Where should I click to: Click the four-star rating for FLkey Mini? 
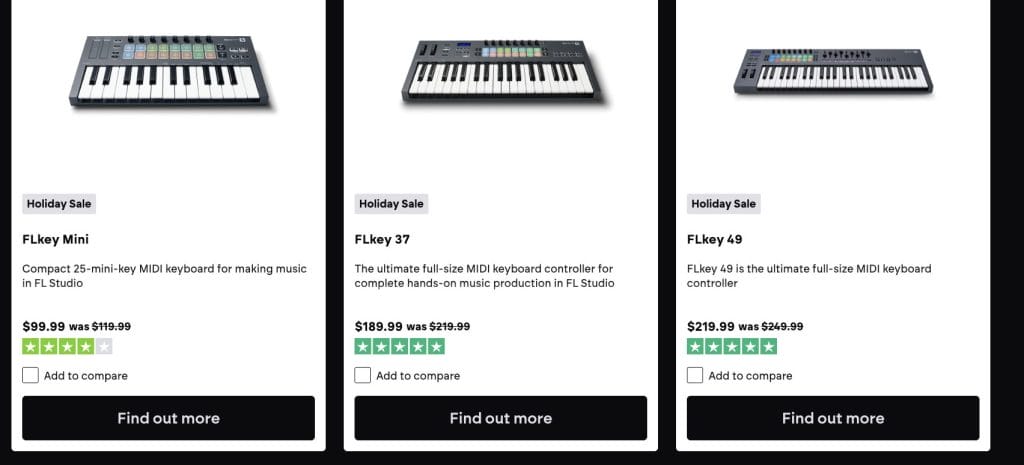tap(67, 347)
